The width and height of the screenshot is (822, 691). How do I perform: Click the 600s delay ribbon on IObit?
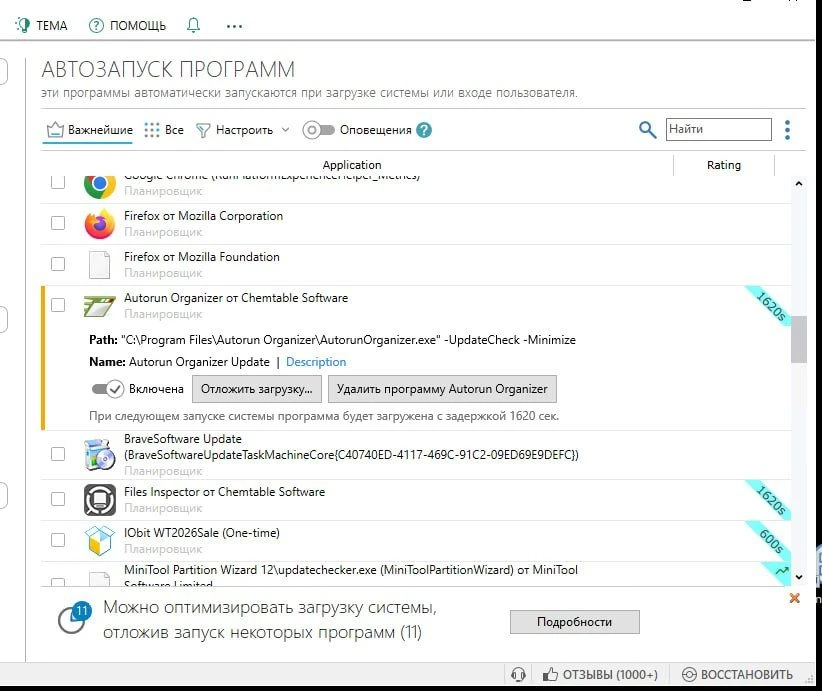point(772,541)
